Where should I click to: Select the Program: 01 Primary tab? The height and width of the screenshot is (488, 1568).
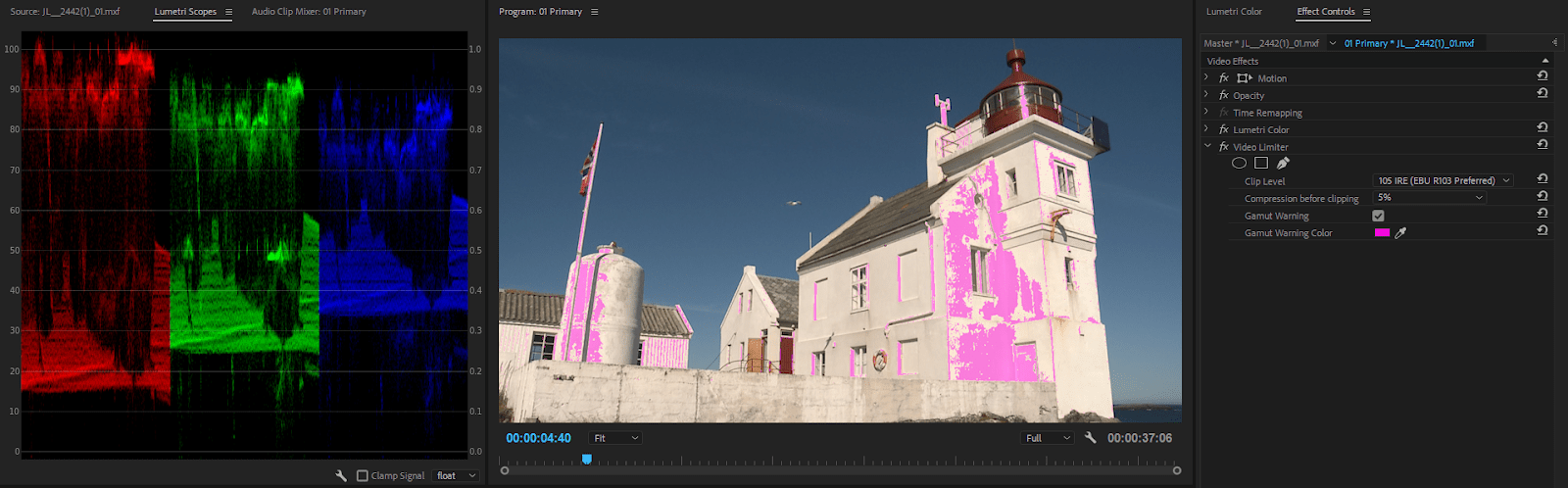pyautogui.click(x=540, y=12)
